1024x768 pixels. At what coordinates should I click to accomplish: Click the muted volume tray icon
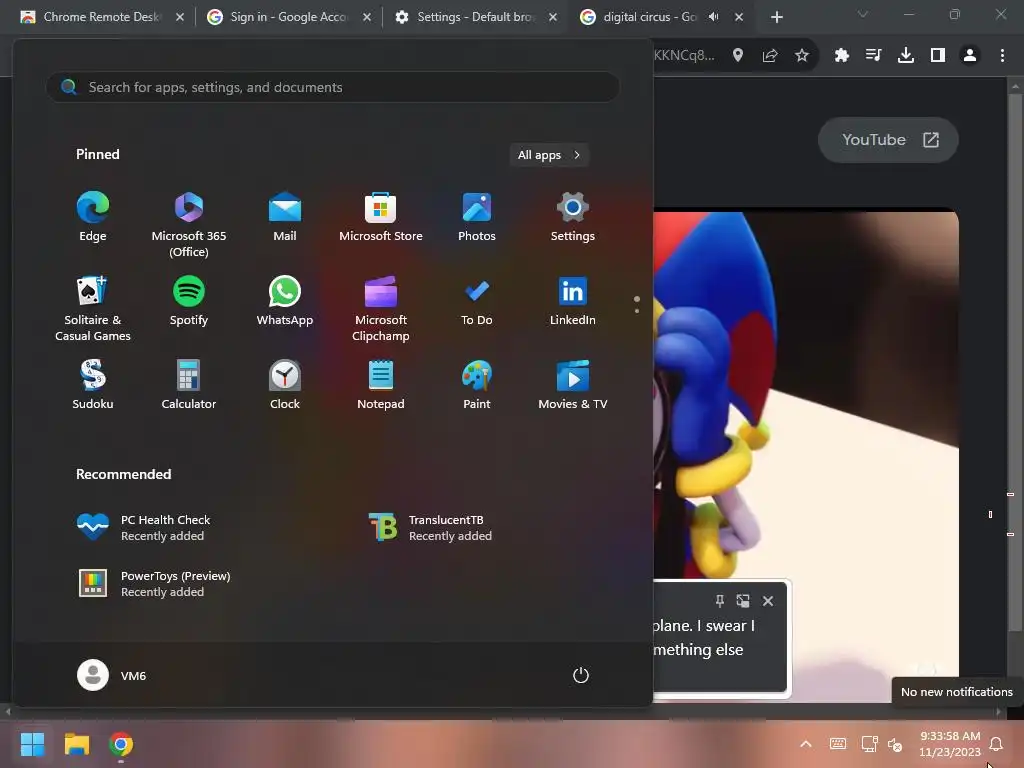(x=895, y=744)
